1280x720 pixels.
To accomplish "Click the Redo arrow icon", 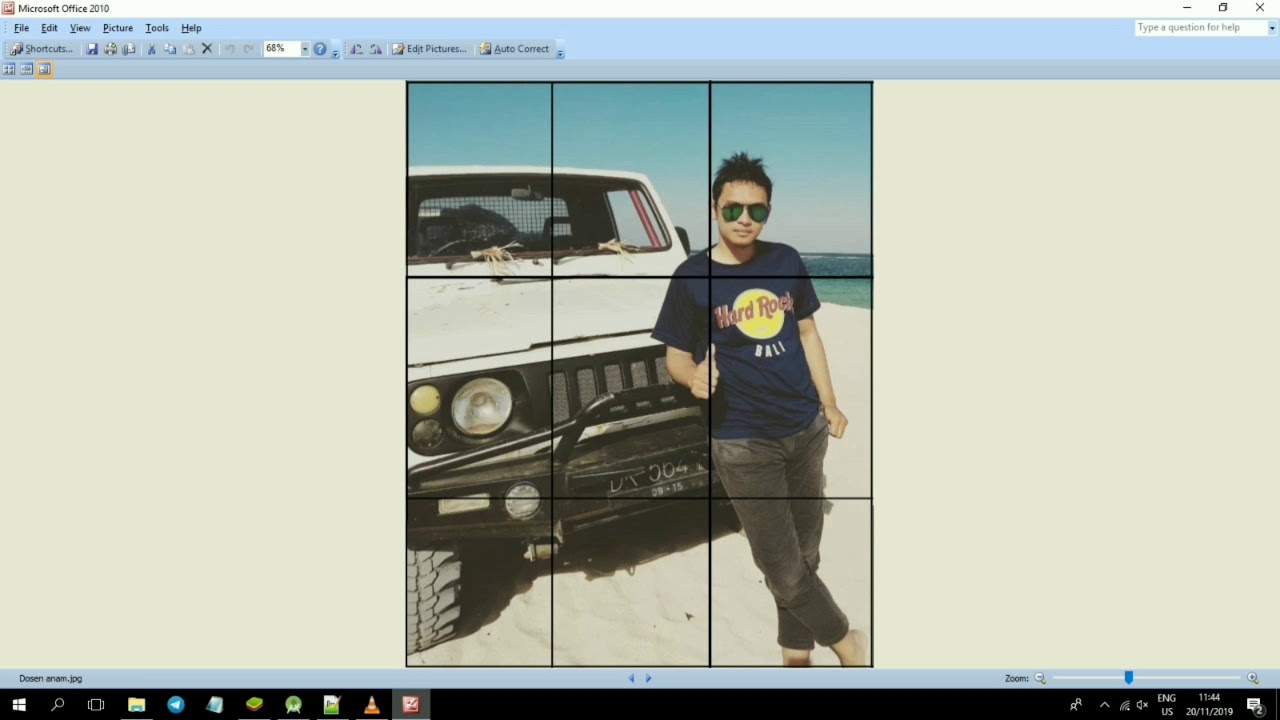I will click(248, 49).
